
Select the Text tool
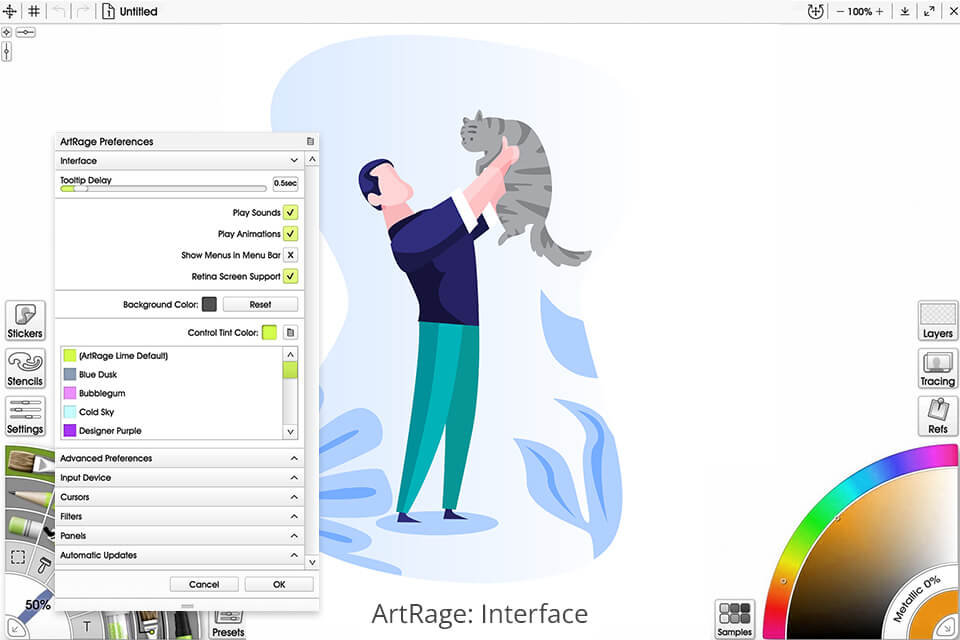pos(86,626)
